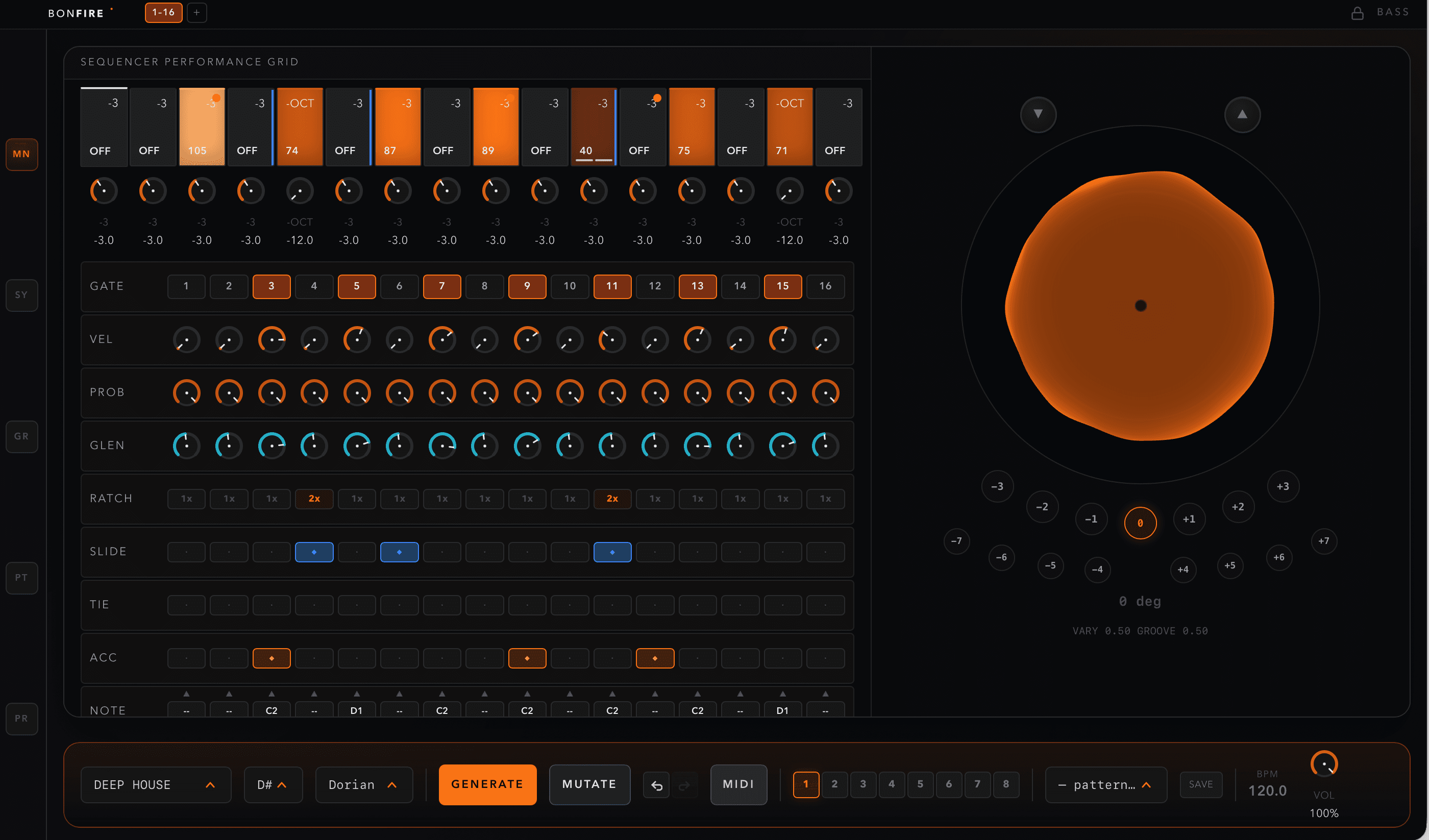Switch to the GR sidebar tab
The height and width of the screenshot is (840, 1429).
coord(21,436)
